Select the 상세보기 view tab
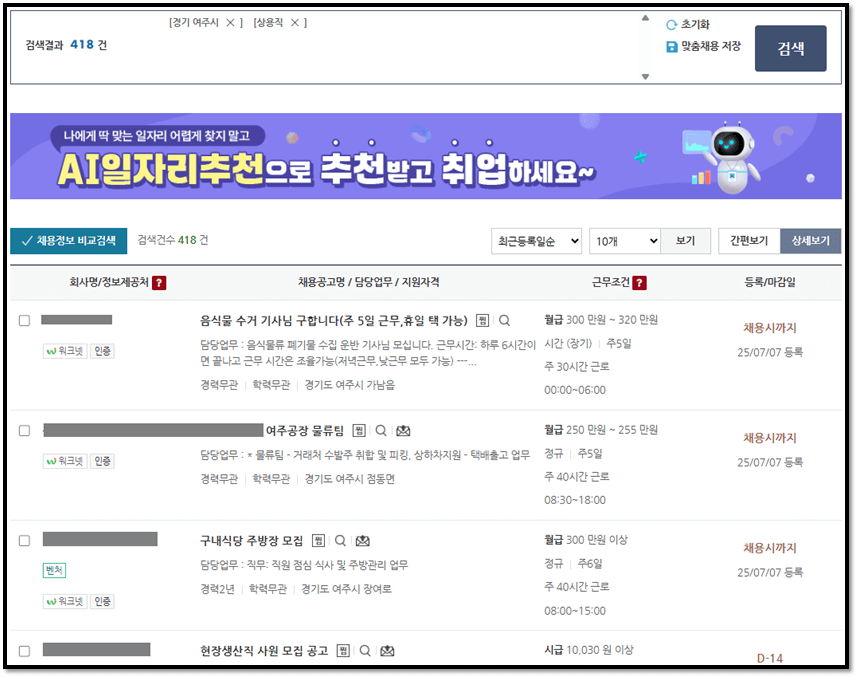 click(812, 240)
